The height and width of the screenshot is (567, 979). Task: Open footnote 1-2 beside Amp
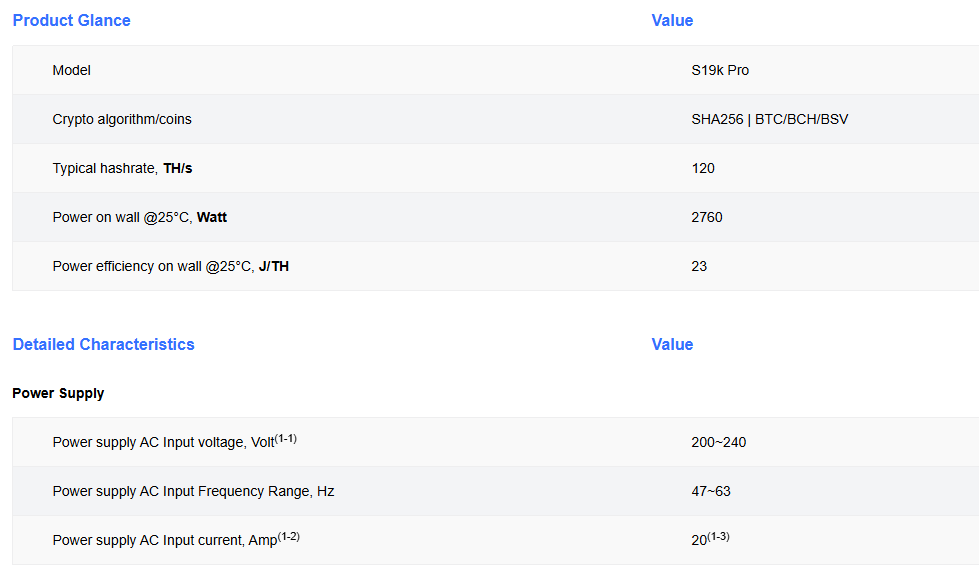pyautogui.click(x=289, y=536)
